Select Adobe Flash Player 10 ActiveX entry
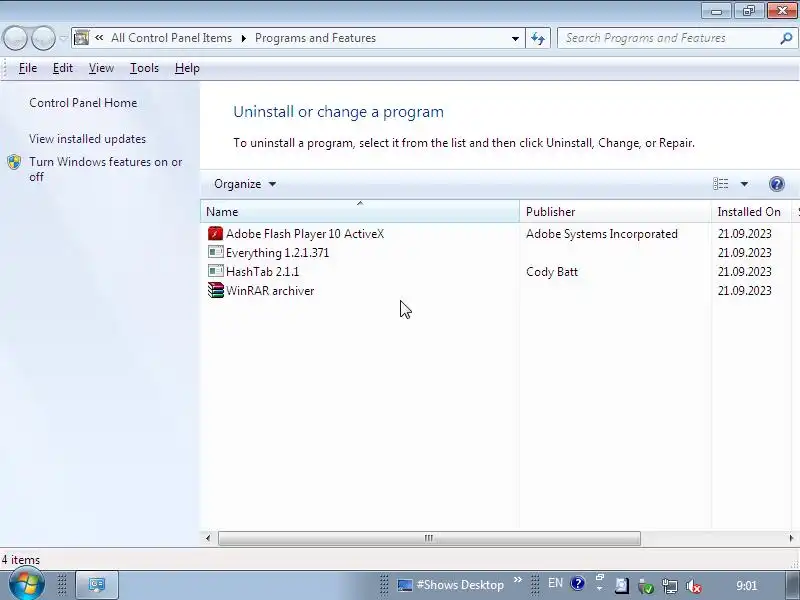The height and width of the screenshot is (600, 800). tap(305, 234)
